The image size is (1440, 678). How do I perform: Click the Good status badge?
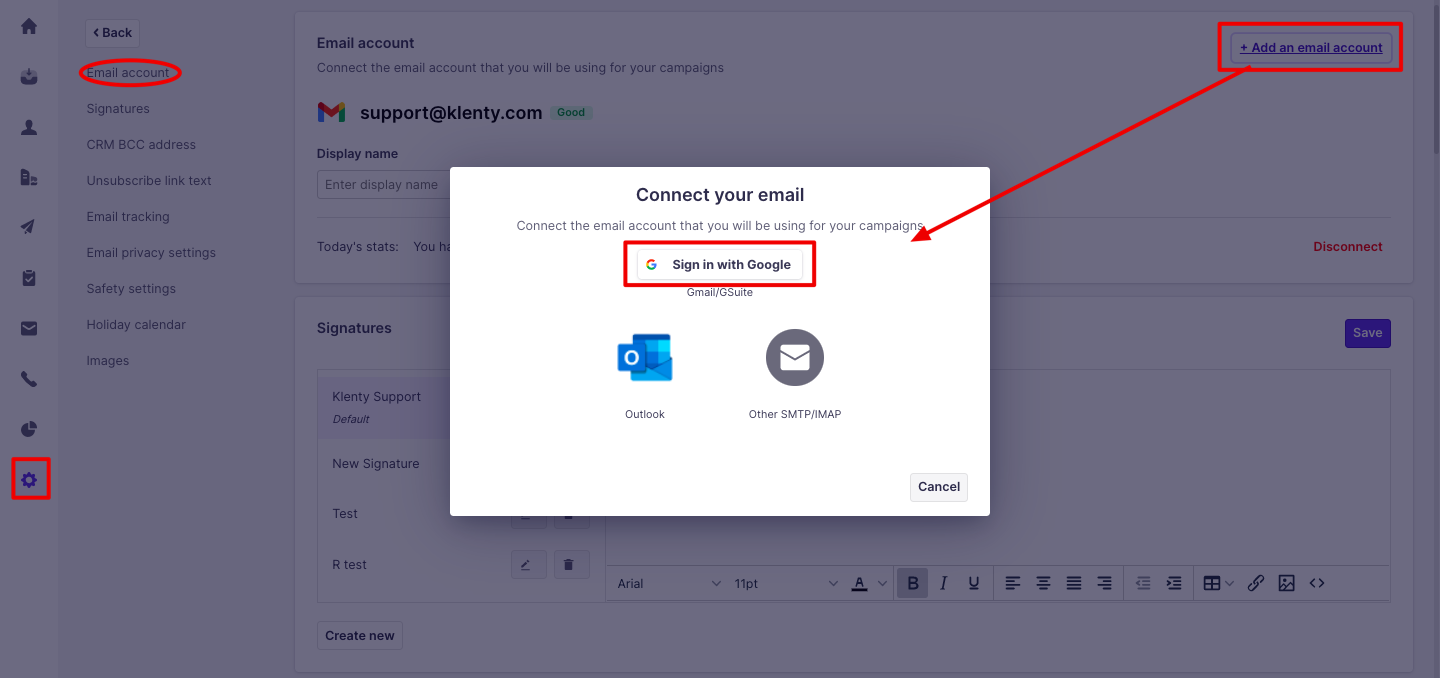(571, 113)
